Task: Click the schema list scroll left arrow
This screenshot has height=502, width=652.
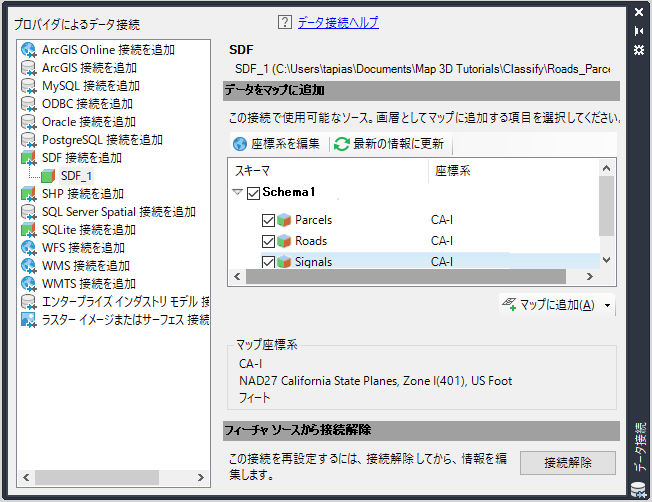Action: (237, 277)
